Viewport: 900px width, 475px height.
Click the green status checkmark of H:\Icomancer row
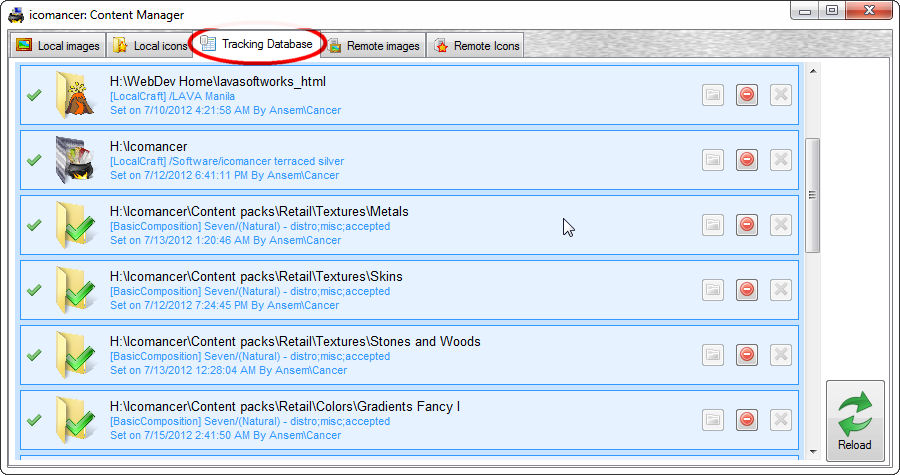tap(34, 159)
